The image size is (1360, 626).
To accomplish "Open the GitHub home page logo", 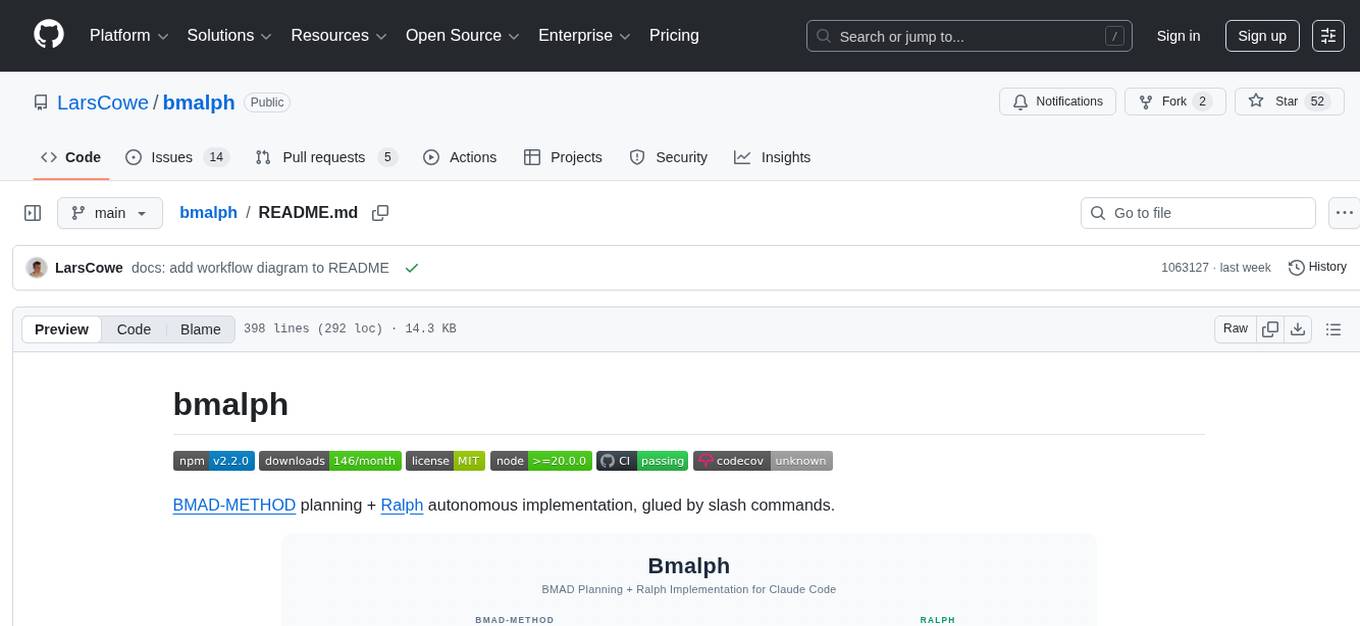I will pyautogui.click(x=48, y=35).
